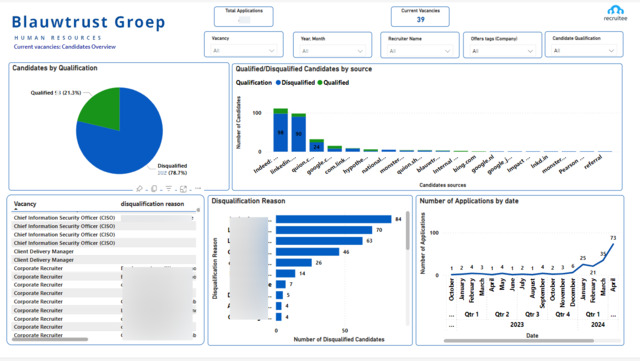
Task: Click the green Qualified legend swatch
Action: pos(320,82)
